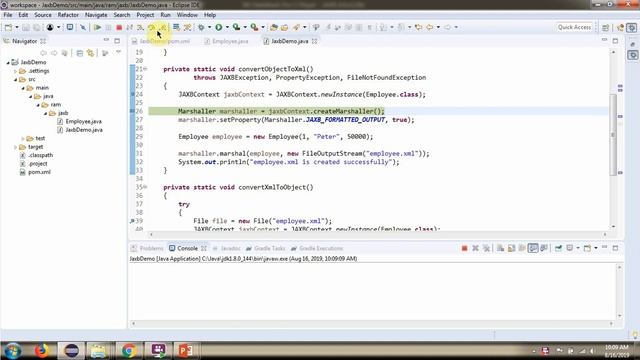The height and width of the screenshot is (360, 640).
Task: Click the Step Into debug icon
Action: 140,27
